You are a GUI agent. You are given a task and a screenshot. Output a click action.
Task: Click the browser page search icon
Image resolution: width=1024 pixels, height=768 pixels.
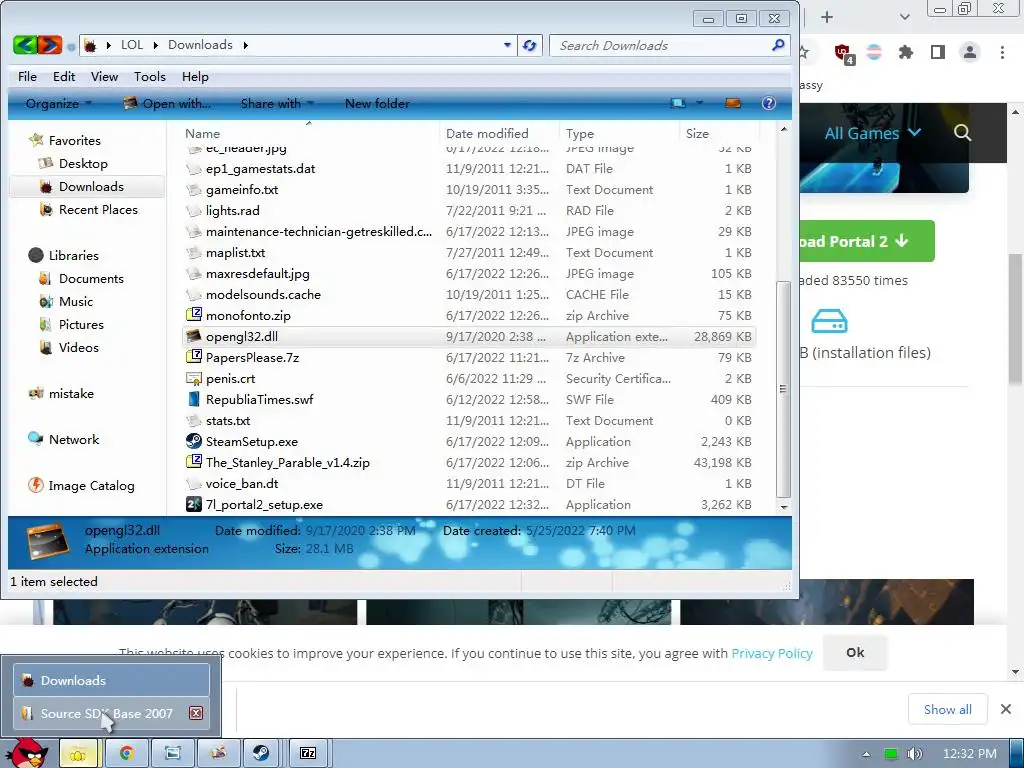tap(962, 133)
